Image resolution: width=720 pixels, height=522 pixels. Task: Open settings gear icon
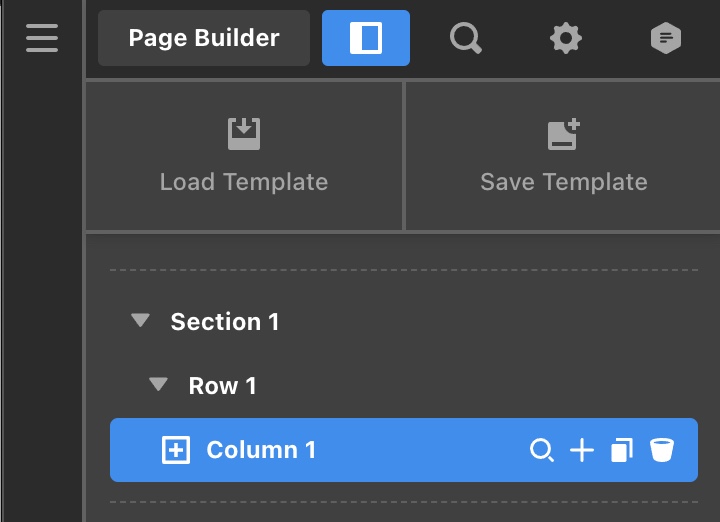566,38
